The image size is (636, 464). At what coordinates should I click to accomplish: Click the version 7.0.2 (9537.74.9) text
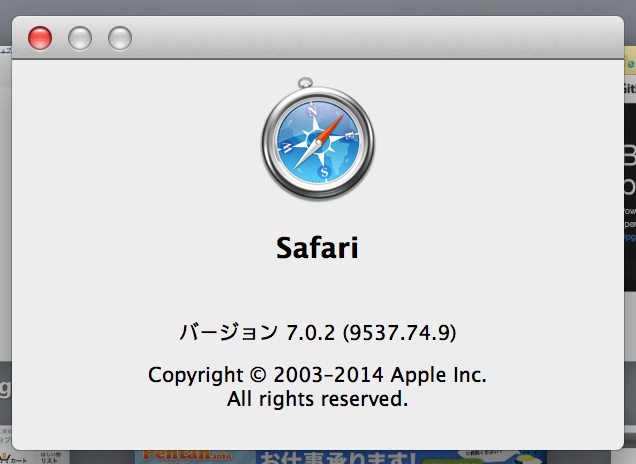(318, 333)
